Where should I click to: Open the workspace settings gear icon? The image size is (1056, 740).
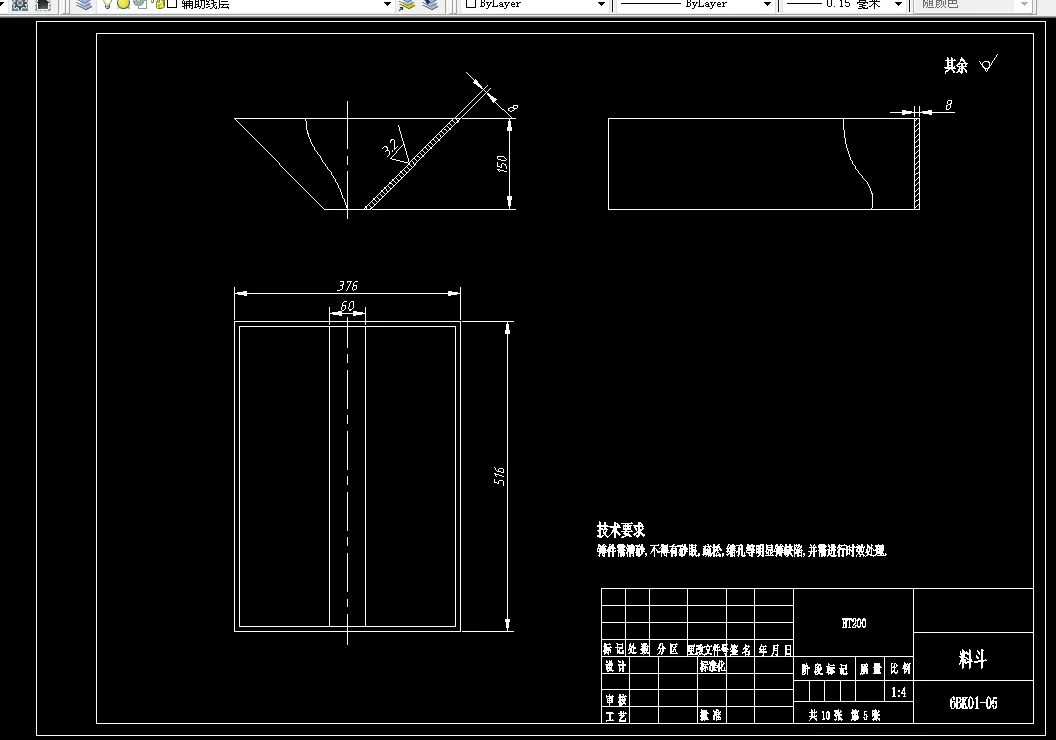click(x=20, y=4)
